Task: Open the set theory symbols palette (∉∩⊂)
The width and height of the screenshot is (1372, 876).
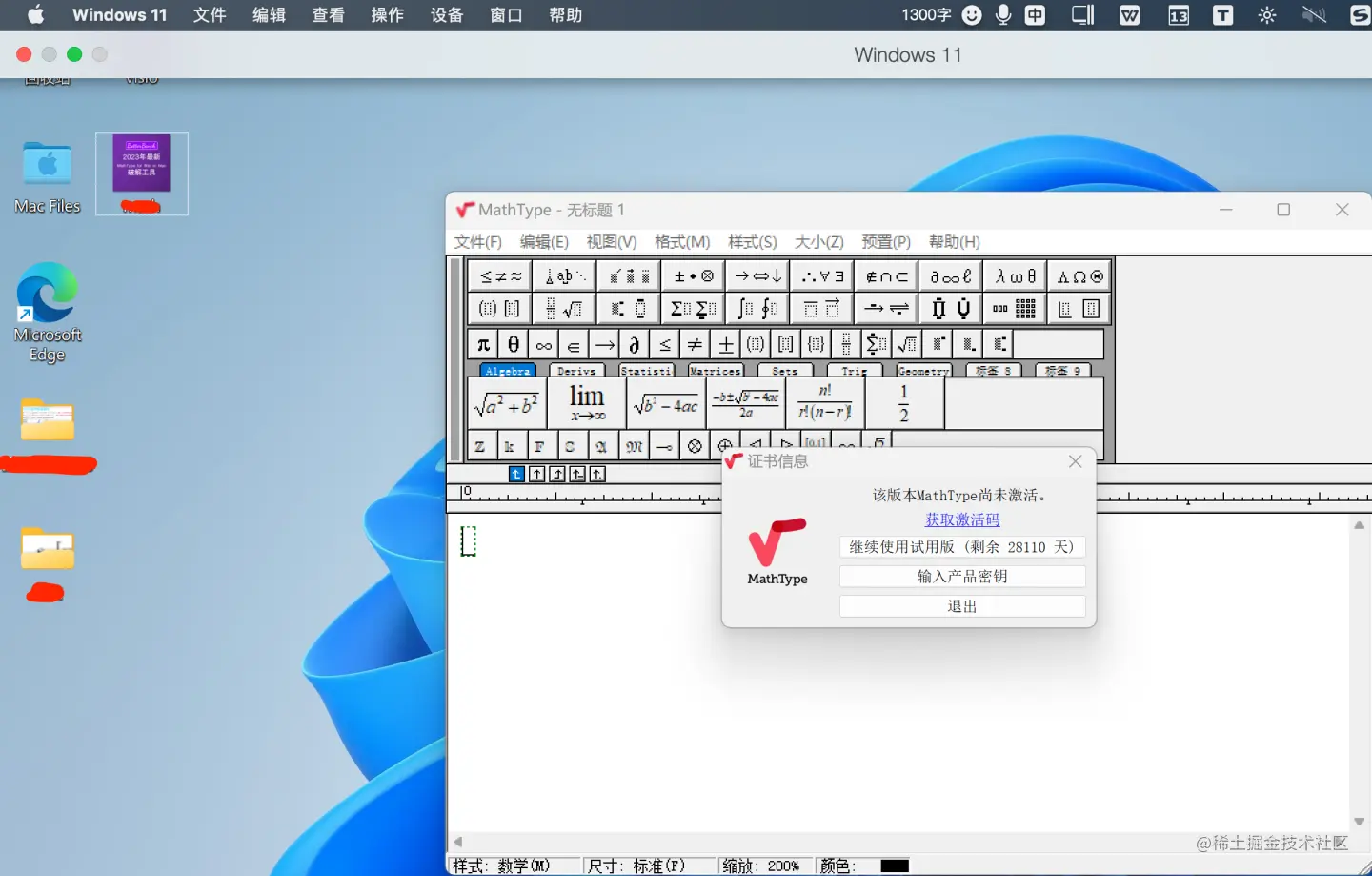Action: click(x=887, y=276)
